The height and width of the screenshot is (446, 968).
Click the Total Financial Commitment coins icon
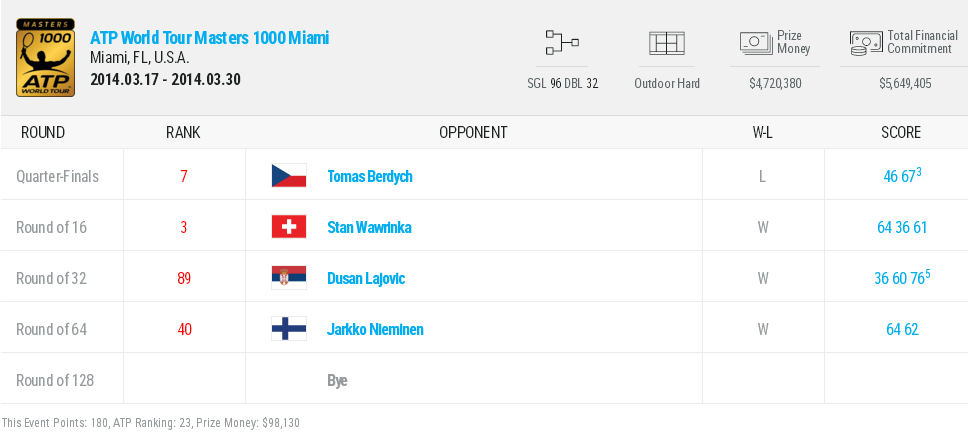point(866,42)
